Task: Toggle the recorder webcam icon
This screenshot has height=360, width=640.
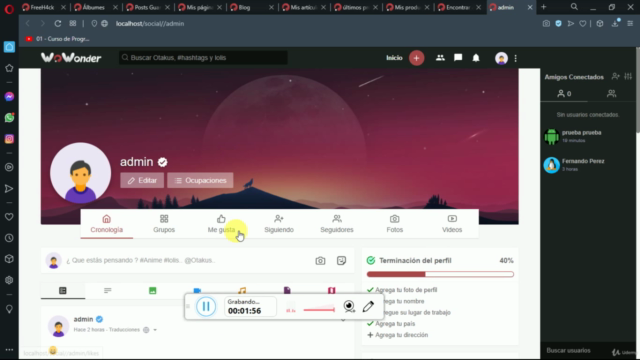Action: (349, 307)
